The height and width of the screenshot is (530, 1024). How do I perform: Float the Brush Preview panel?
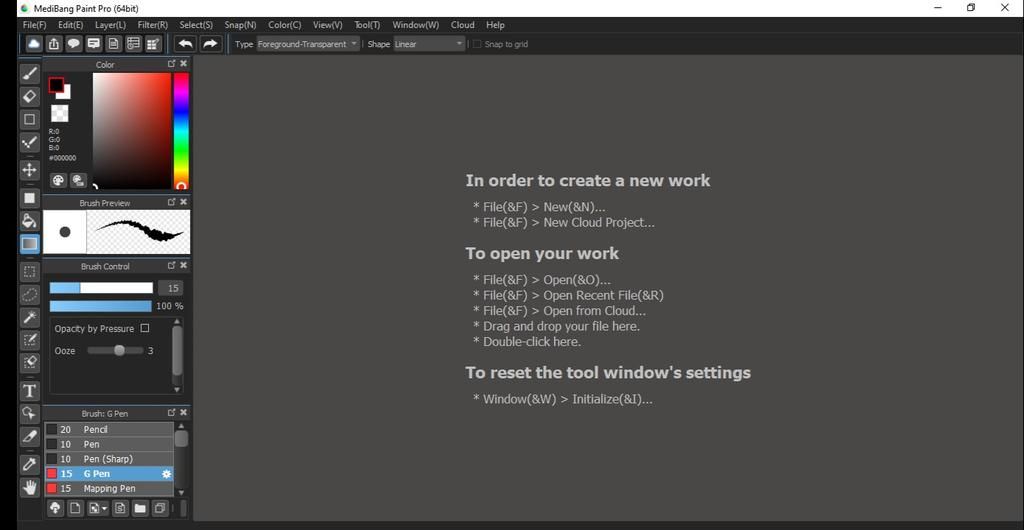click(x=172, y=202)
